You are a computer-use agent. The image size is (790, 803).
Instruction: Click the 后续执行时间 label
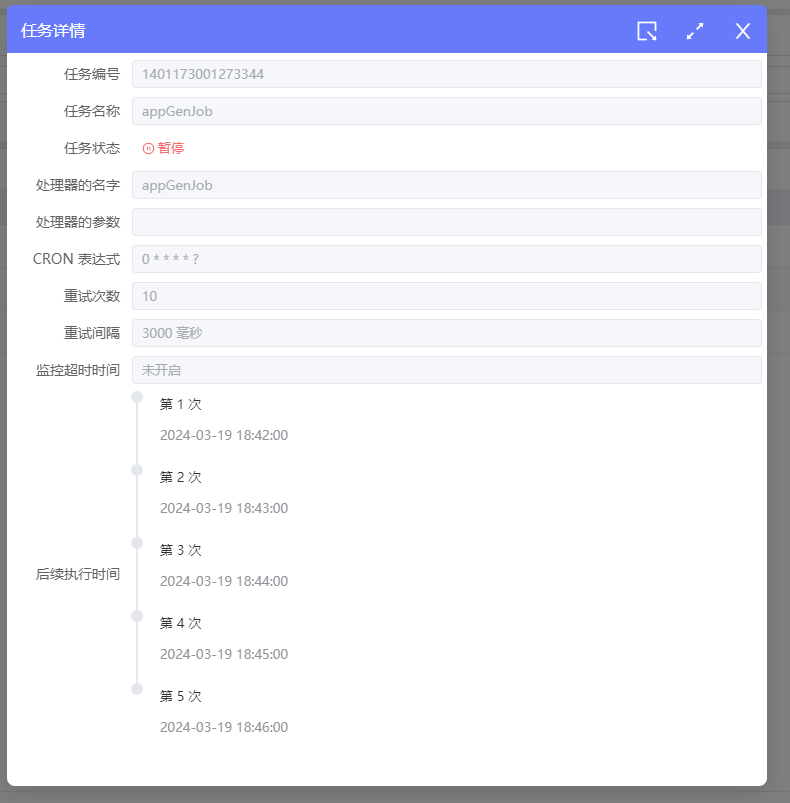pyautogui.click(x=78, y=574)
